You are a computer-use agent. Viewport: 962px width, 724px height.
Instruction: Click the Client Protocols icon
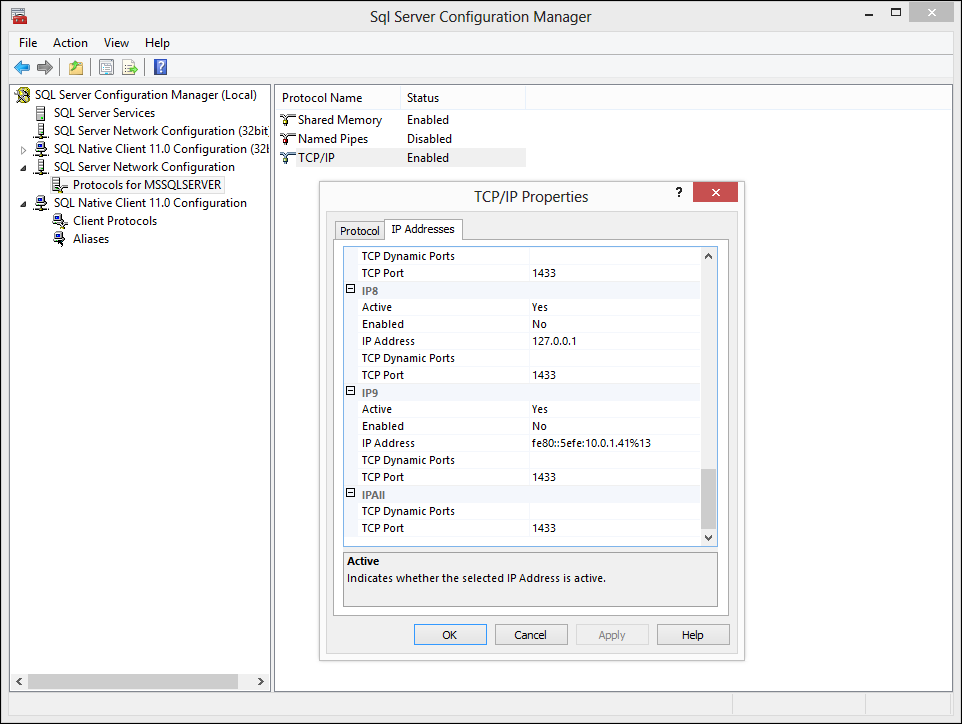tap(60, 221)
